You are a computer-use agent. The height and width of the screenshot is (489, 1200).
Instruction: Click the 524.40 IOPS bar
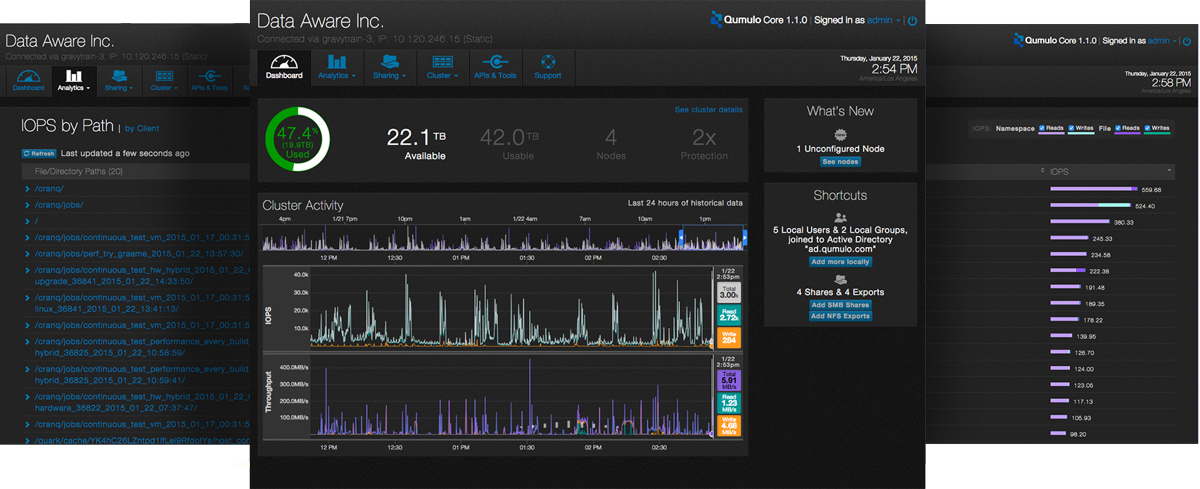click(x=1090, y=205)
